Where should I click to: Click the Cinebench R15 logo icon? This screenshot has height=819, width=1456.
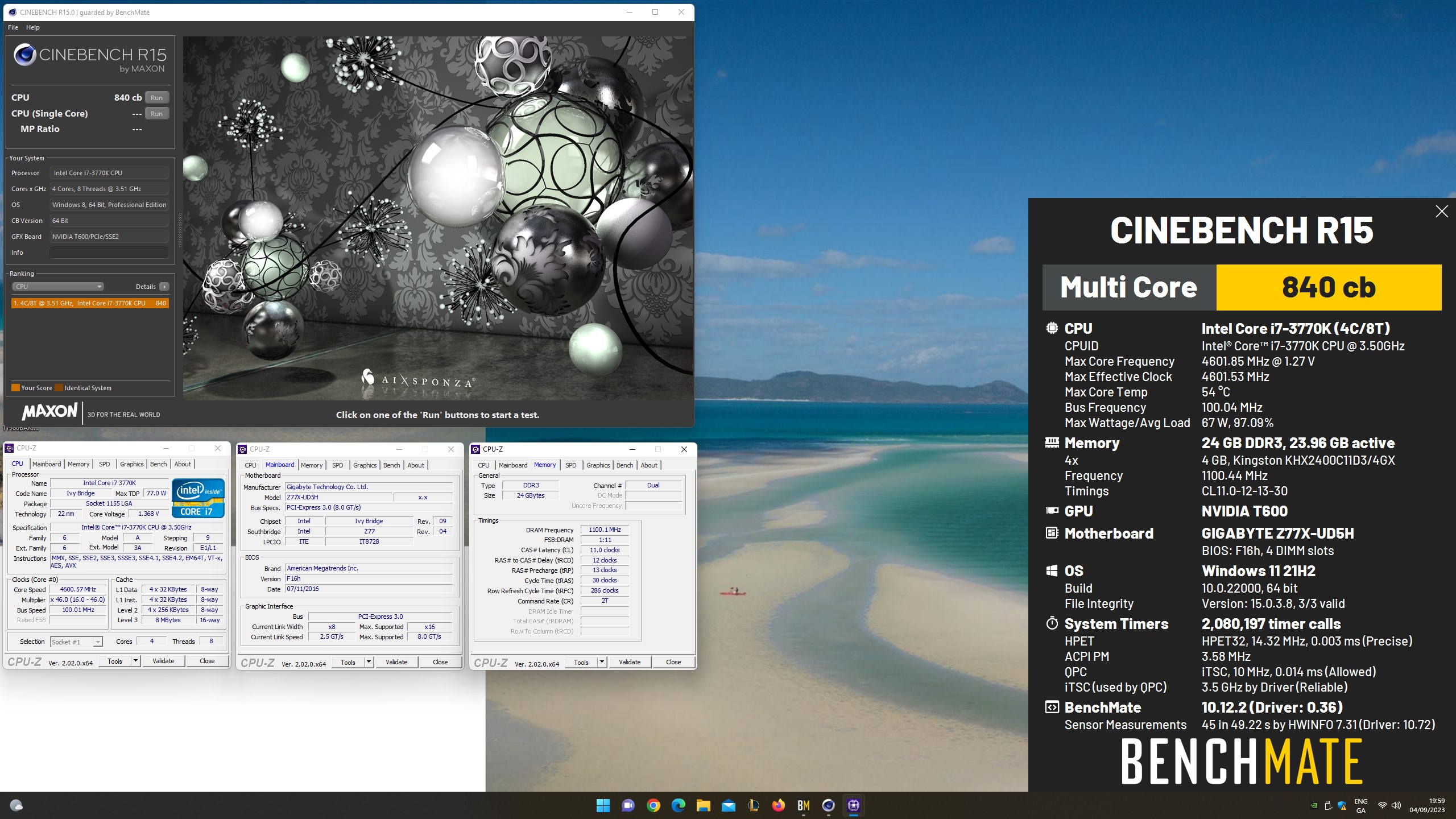[x=24, y=55]
